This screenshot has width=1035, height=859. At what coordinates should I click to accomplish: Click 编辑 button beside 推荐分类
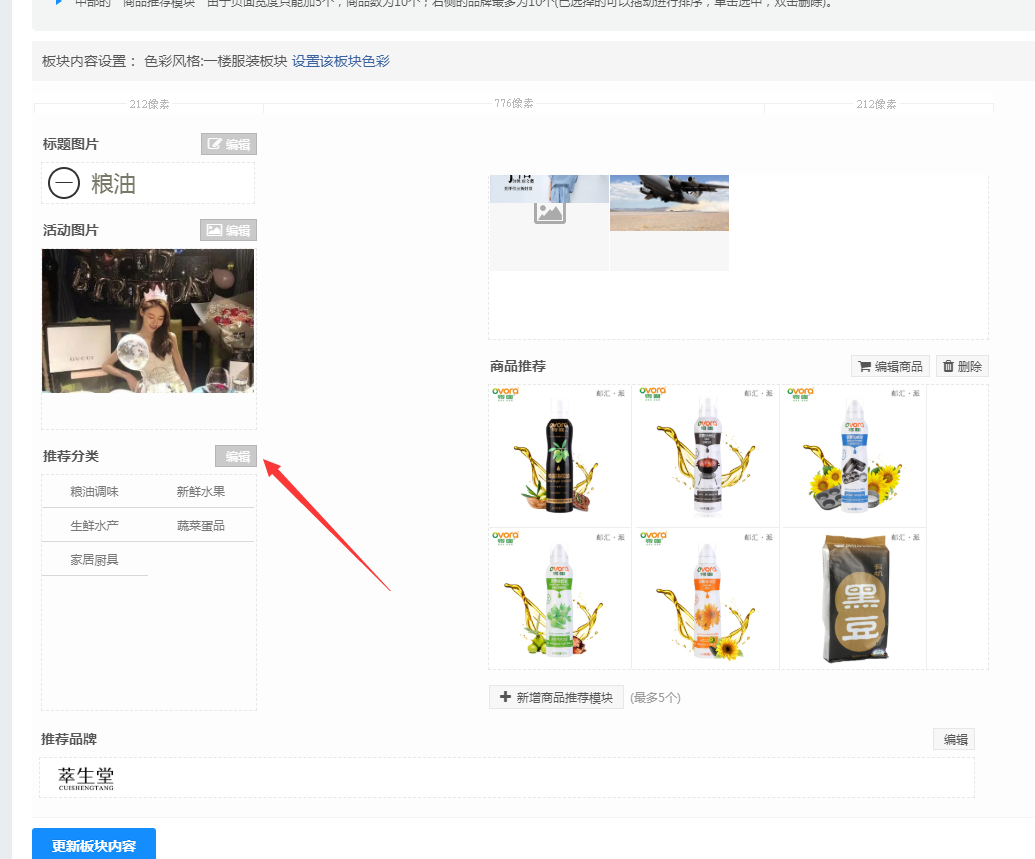(x=236, y=456)
